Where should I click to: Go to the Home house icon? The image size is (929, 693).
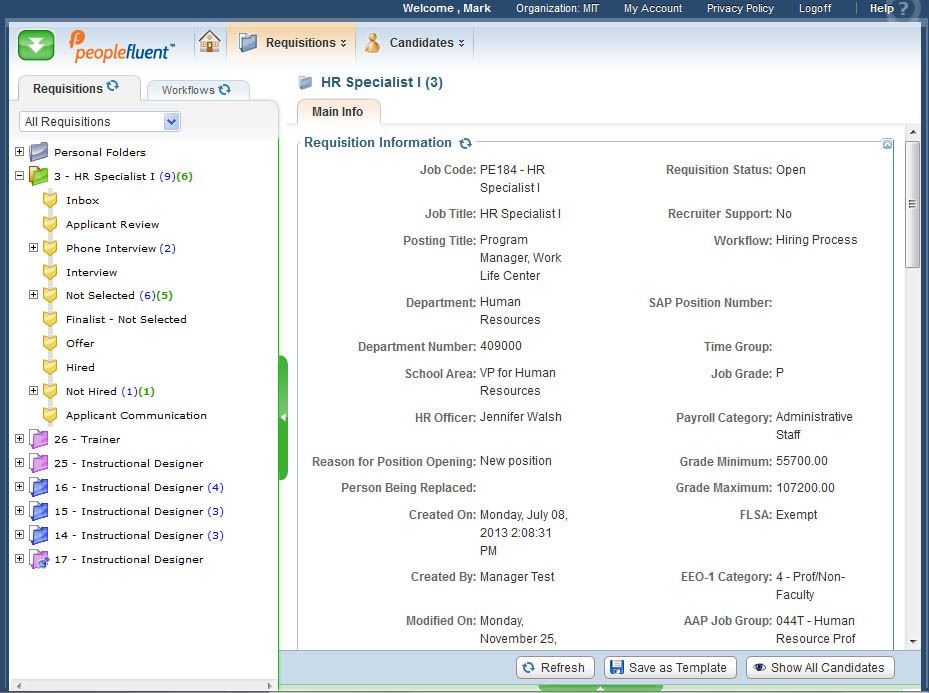[x=209, y=42]
